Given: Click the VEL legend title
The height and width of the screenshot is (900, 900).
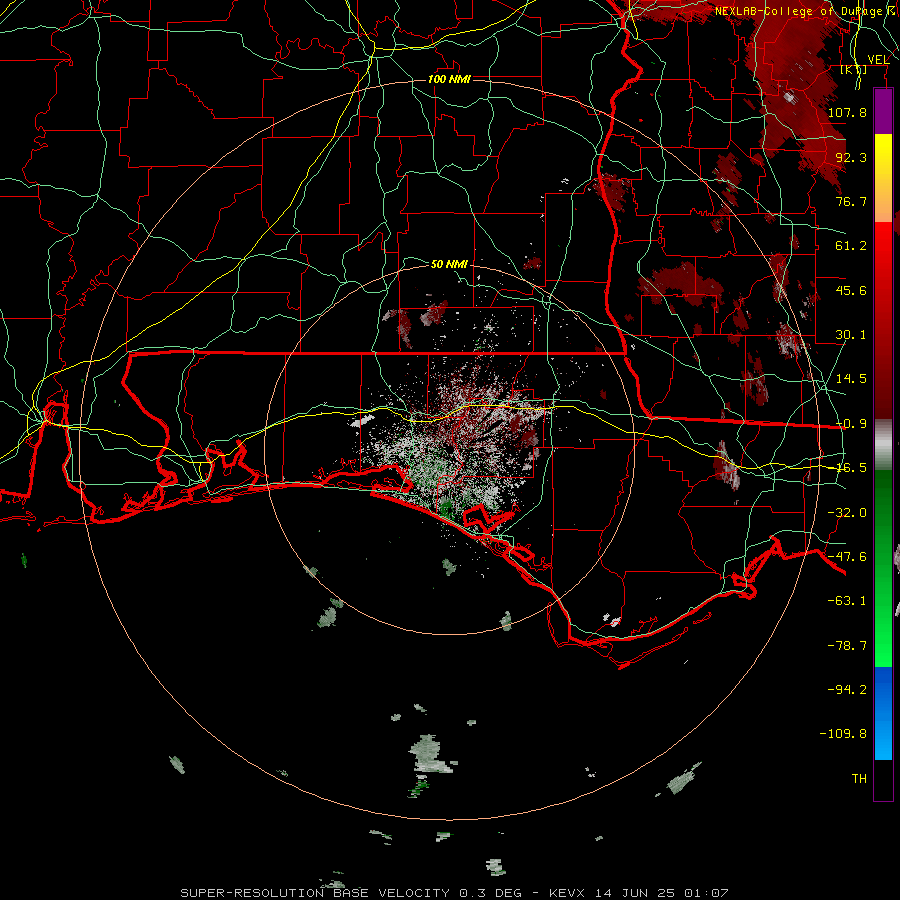Looking at the screenshot, I should [878, 60].
